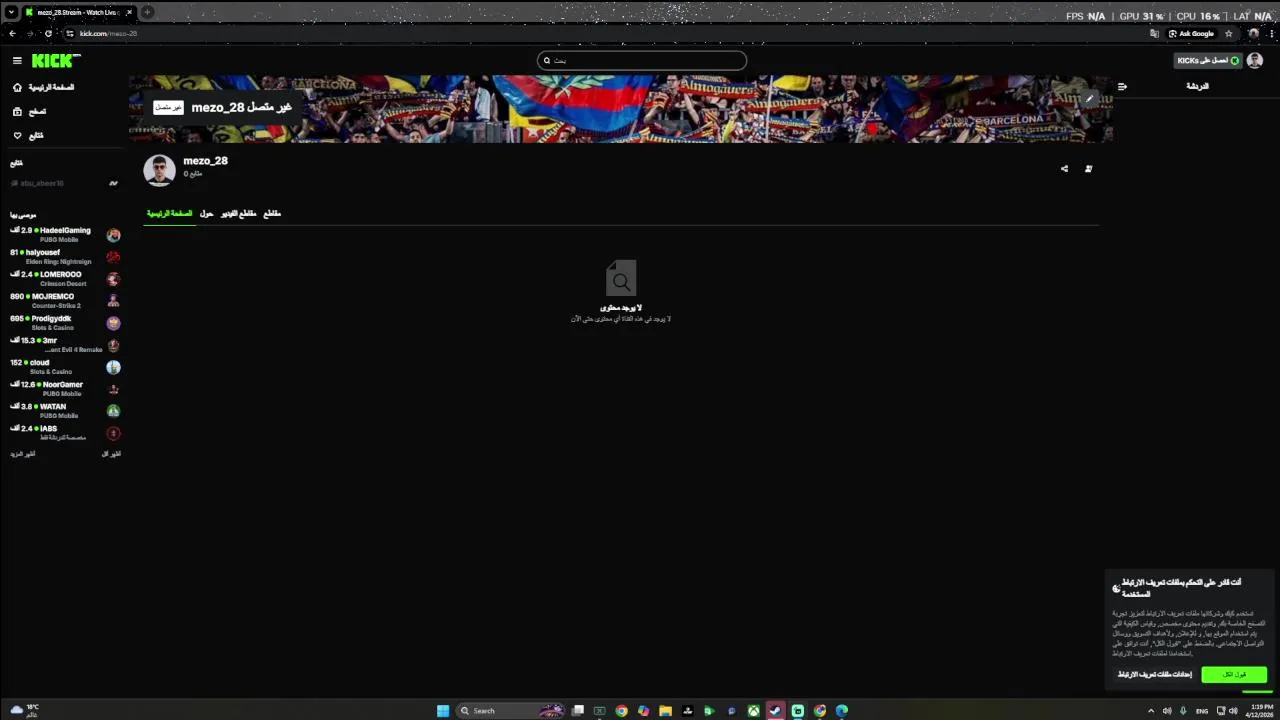
Task: Click the edit banner pencil icon
Action: [1090, 99]
